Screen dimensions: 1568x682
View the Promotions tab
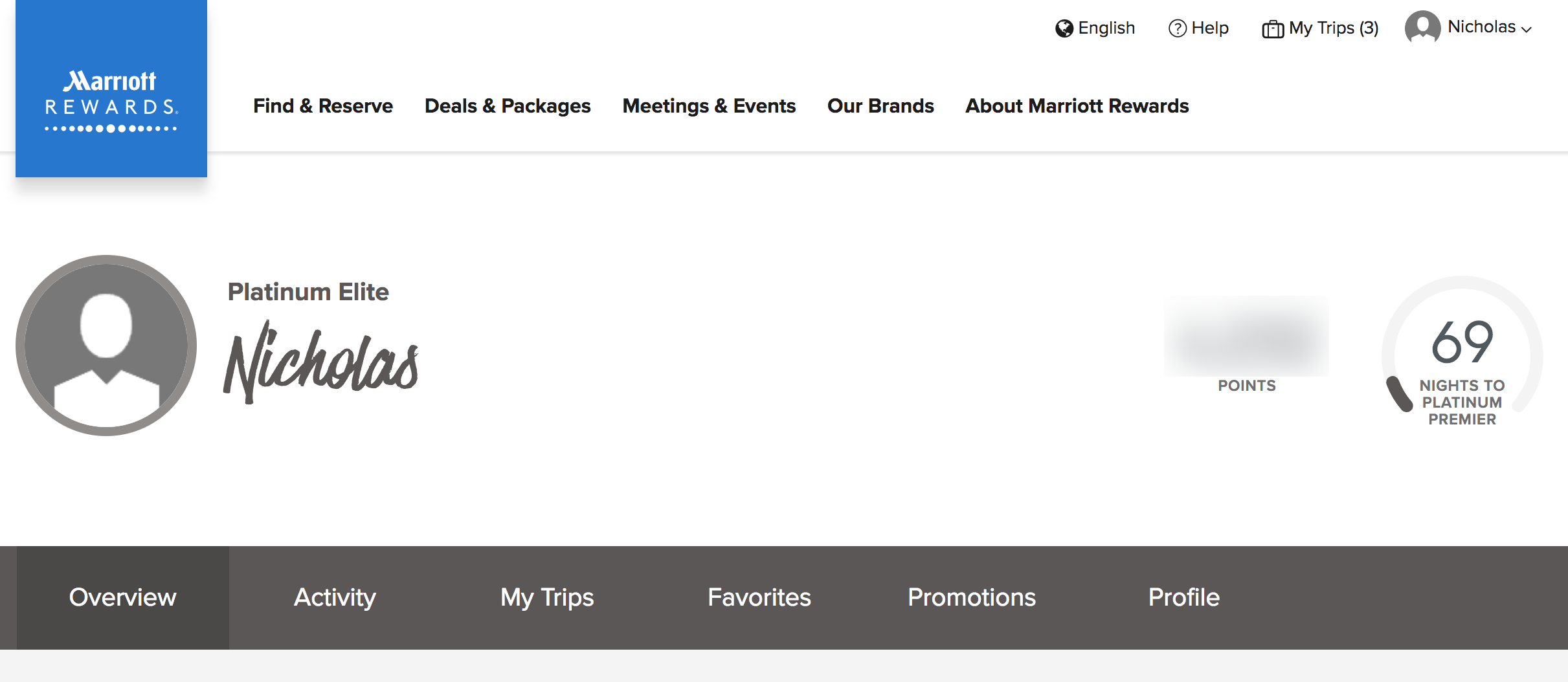pos(971,597)
